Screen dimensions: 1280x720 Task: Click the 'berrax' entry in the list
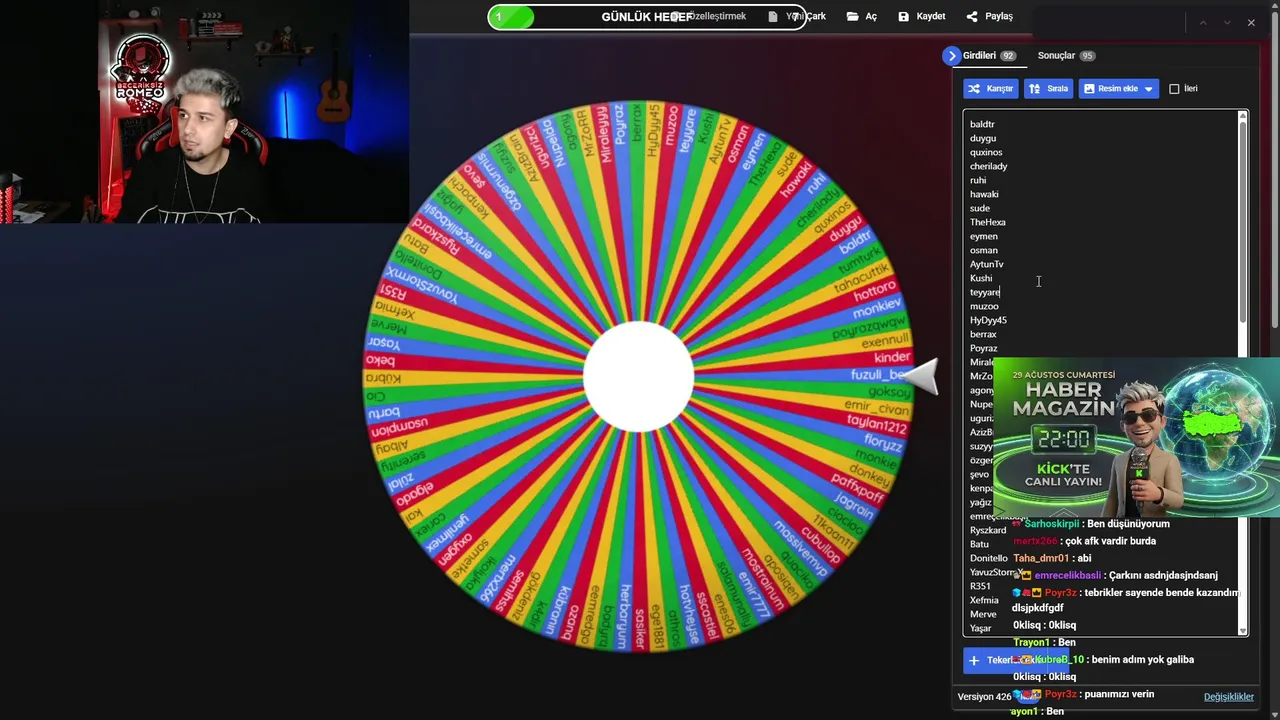click(983, 334)
